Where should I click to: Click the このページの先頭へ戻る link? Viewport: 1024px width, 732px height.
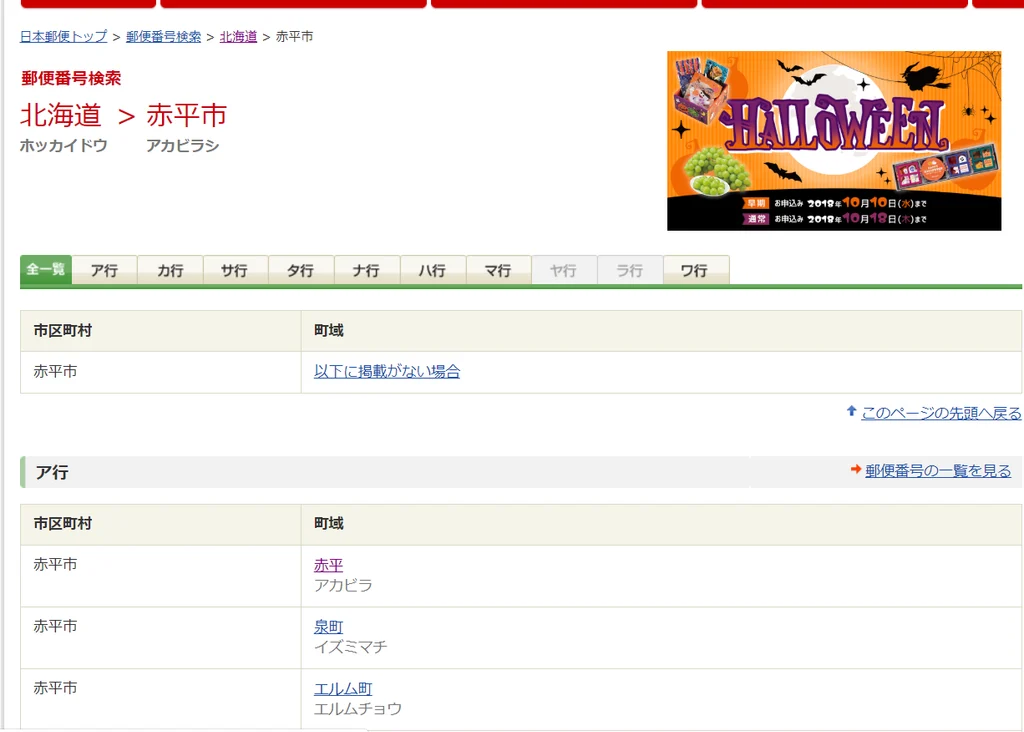click(941, 413)
